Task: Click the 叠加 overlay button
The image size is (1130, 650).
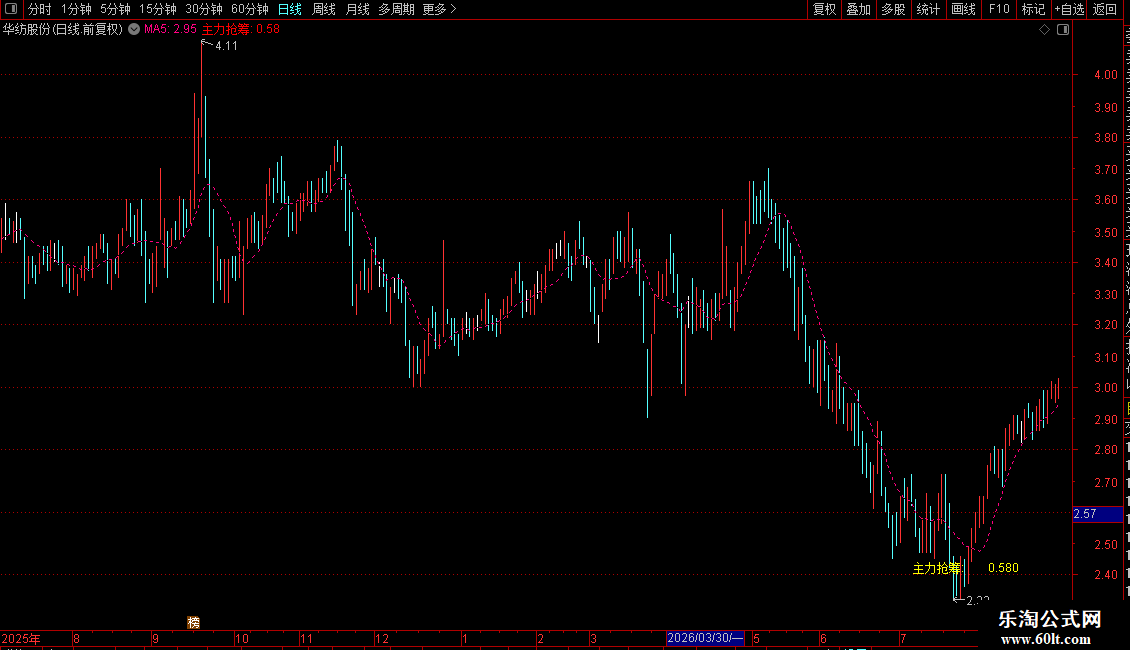Action: pos(859,9)
